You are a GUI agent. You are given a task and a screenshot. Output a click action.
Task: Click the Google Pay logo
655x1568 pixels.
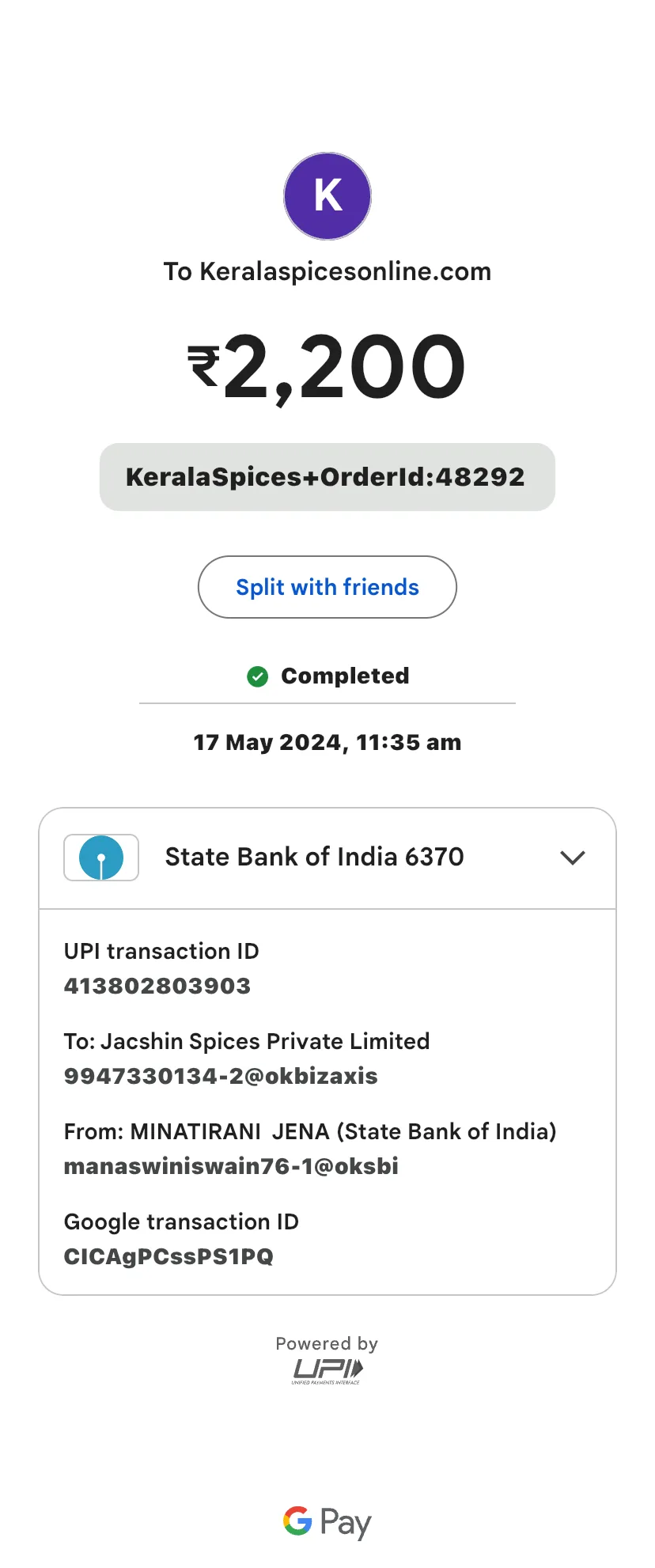pos(327,1522)
